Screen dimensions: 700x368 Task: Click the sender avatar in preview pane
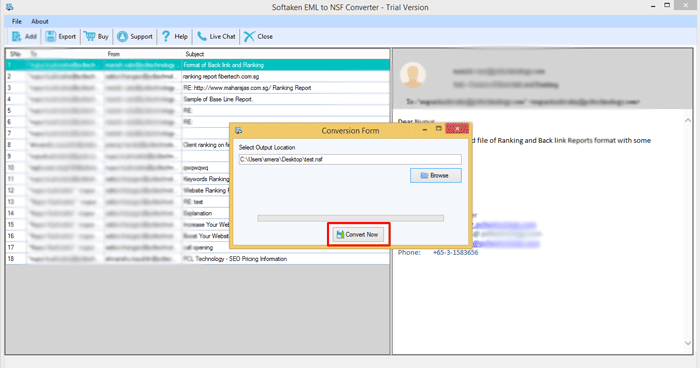pyautogui.click(x=412, y=75)
